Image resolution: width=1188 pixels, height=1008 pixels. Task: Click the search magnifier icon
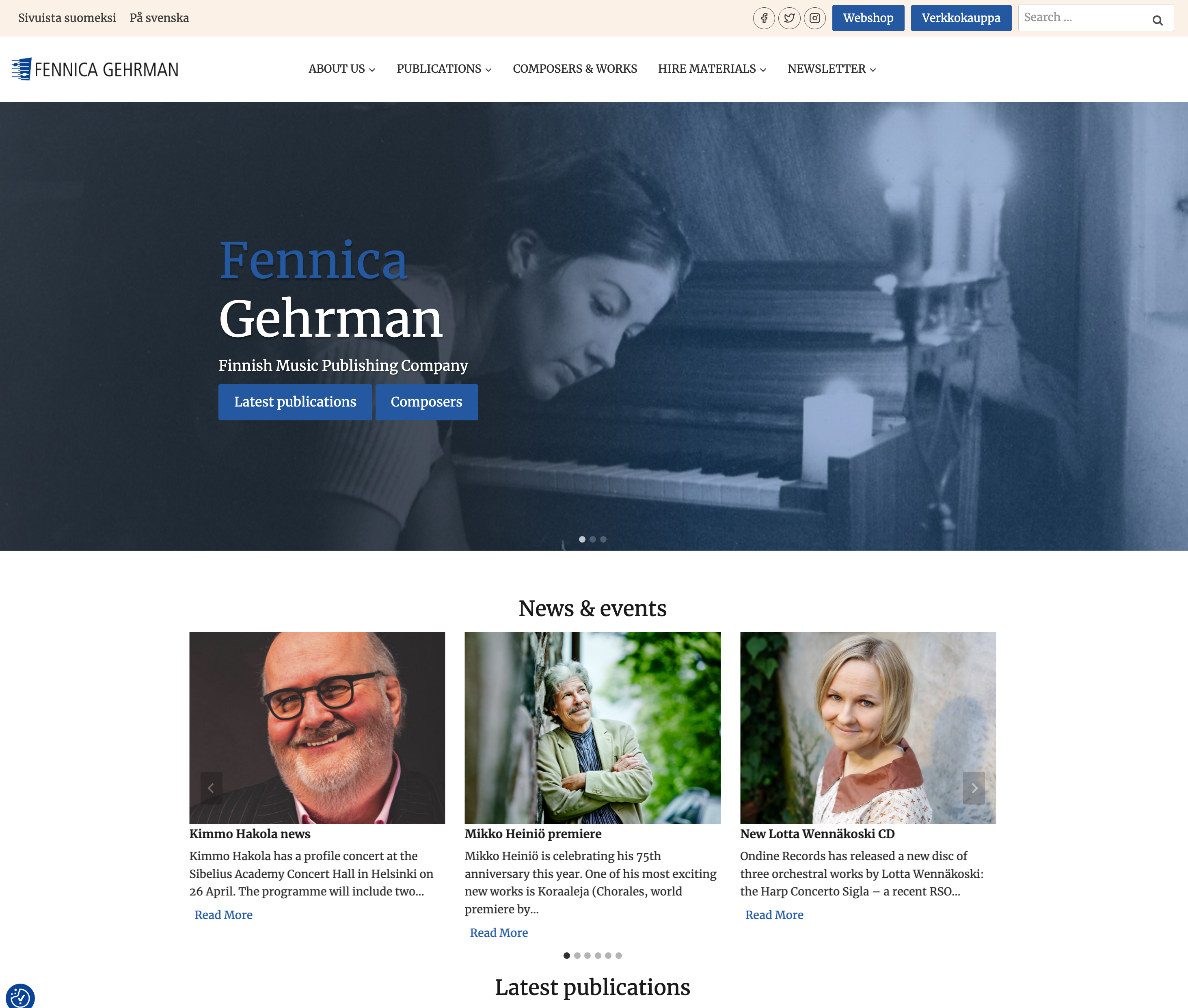pyautogui.click(x=1157, y=20)
